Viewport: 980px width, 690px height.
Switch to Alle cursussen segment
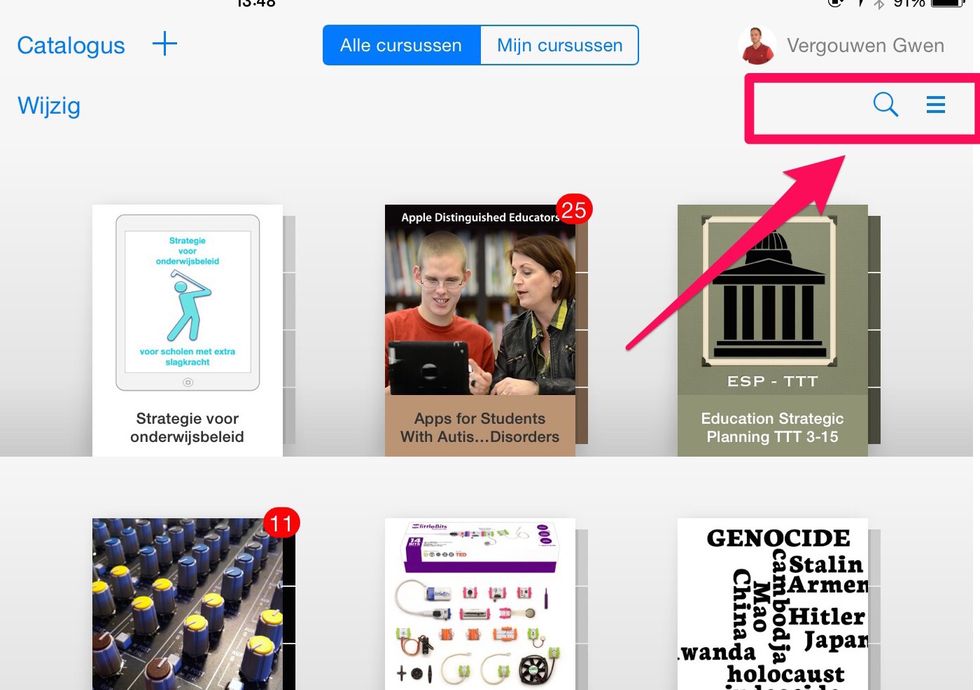click(x=401, y=45)
